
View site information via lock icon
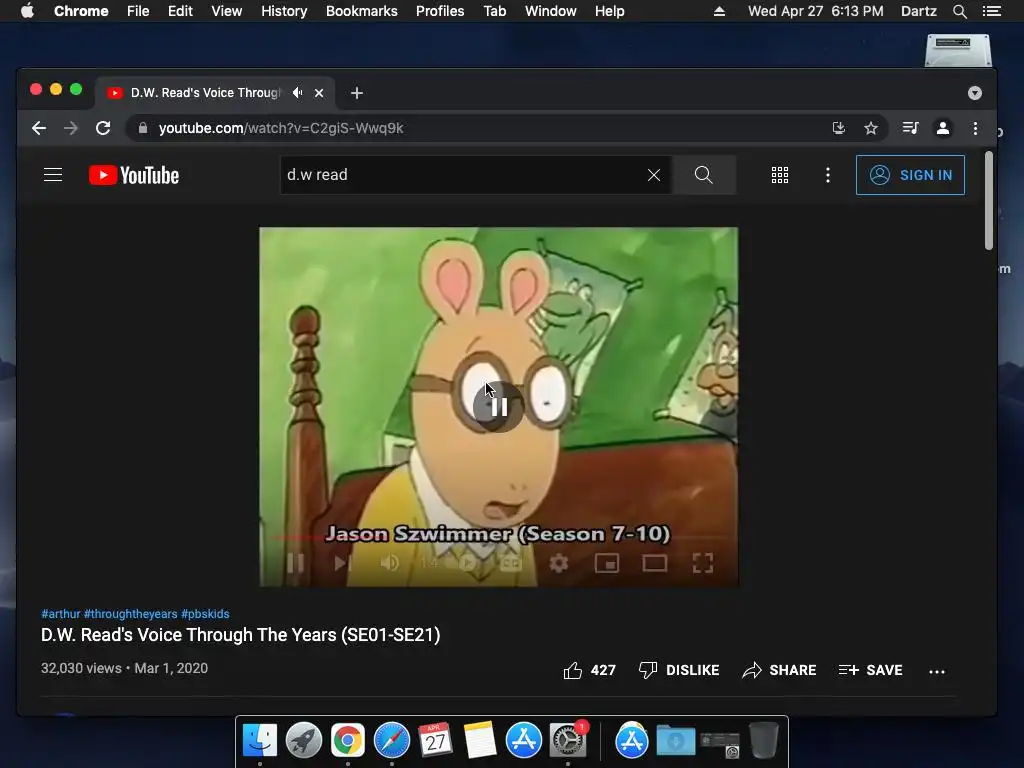click(142, 128)
